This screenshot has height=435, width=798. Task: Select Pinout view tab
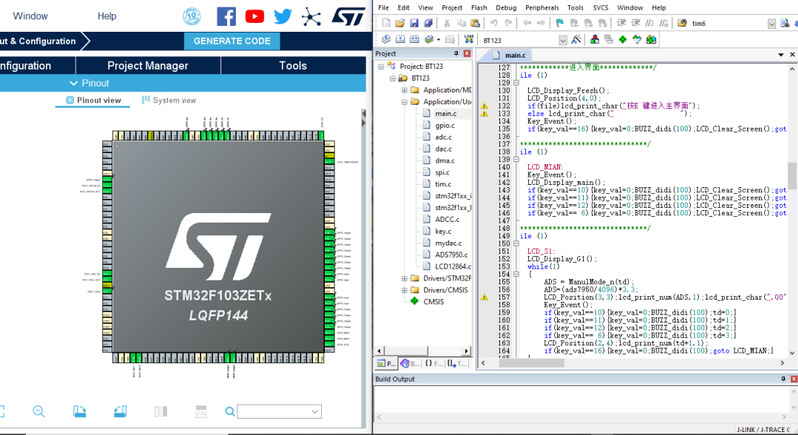[93, 100]
